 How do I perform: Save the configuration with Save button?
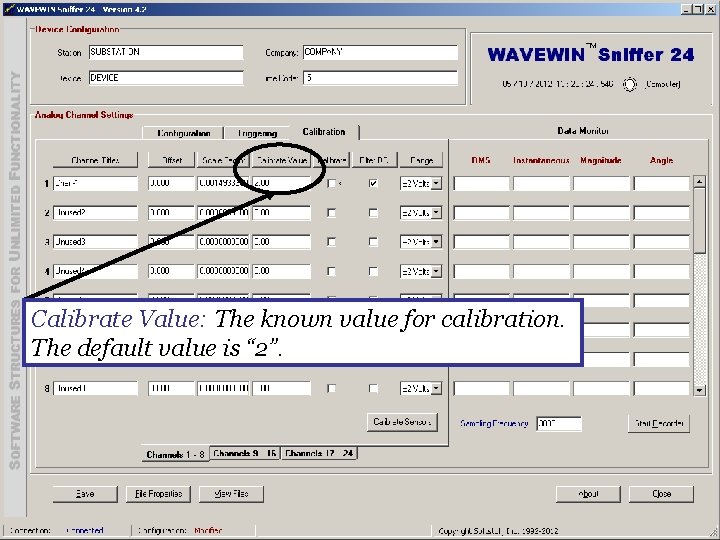point(85,494)
